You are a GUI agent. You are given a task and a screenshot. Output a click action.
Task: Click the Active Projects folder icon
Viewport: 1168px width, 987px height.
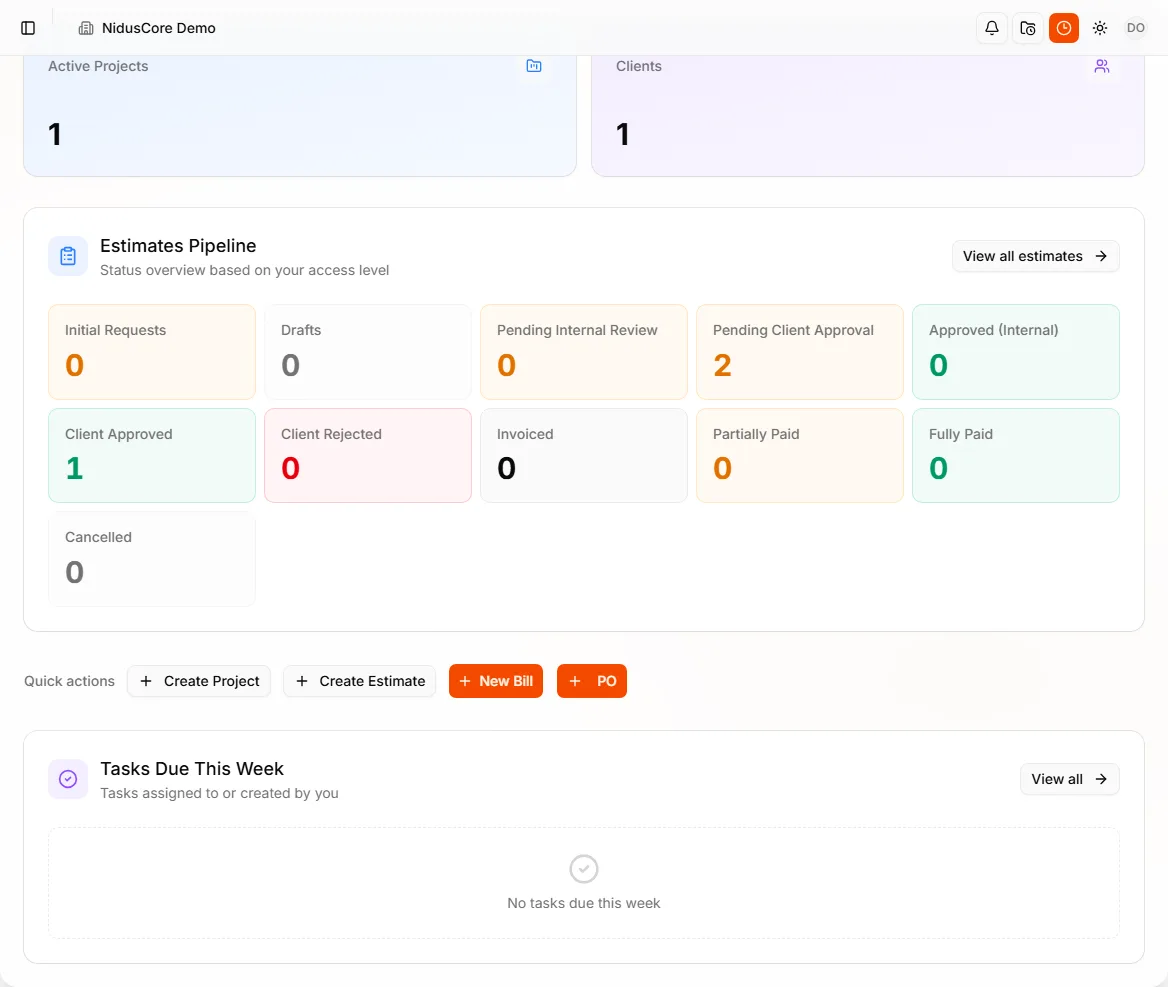pyautogui.click(x=534, y=66)
